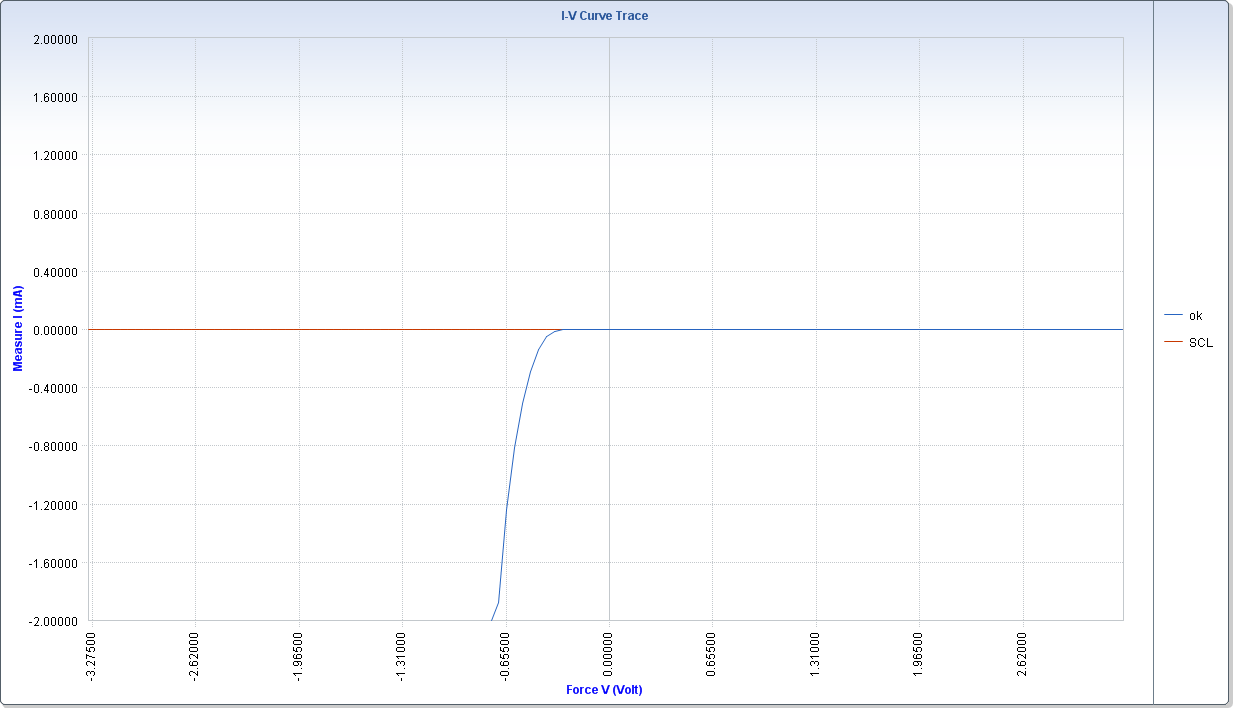Screen dimensions: 1233x708
Task: Click the 0.40000 tick on current axis
Action: click(56, 272)
